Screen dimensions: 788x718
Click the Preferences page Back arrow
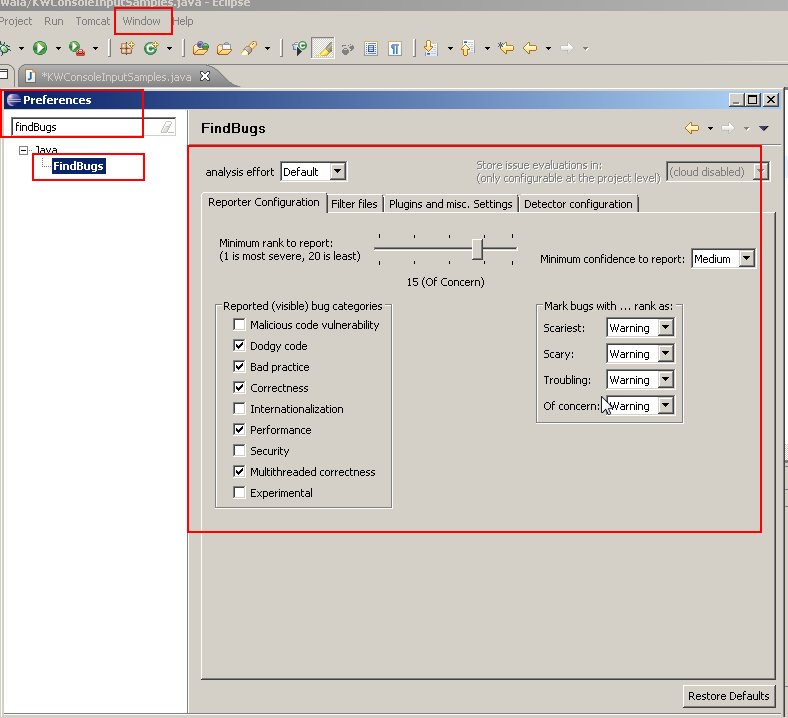coord(692,128)
